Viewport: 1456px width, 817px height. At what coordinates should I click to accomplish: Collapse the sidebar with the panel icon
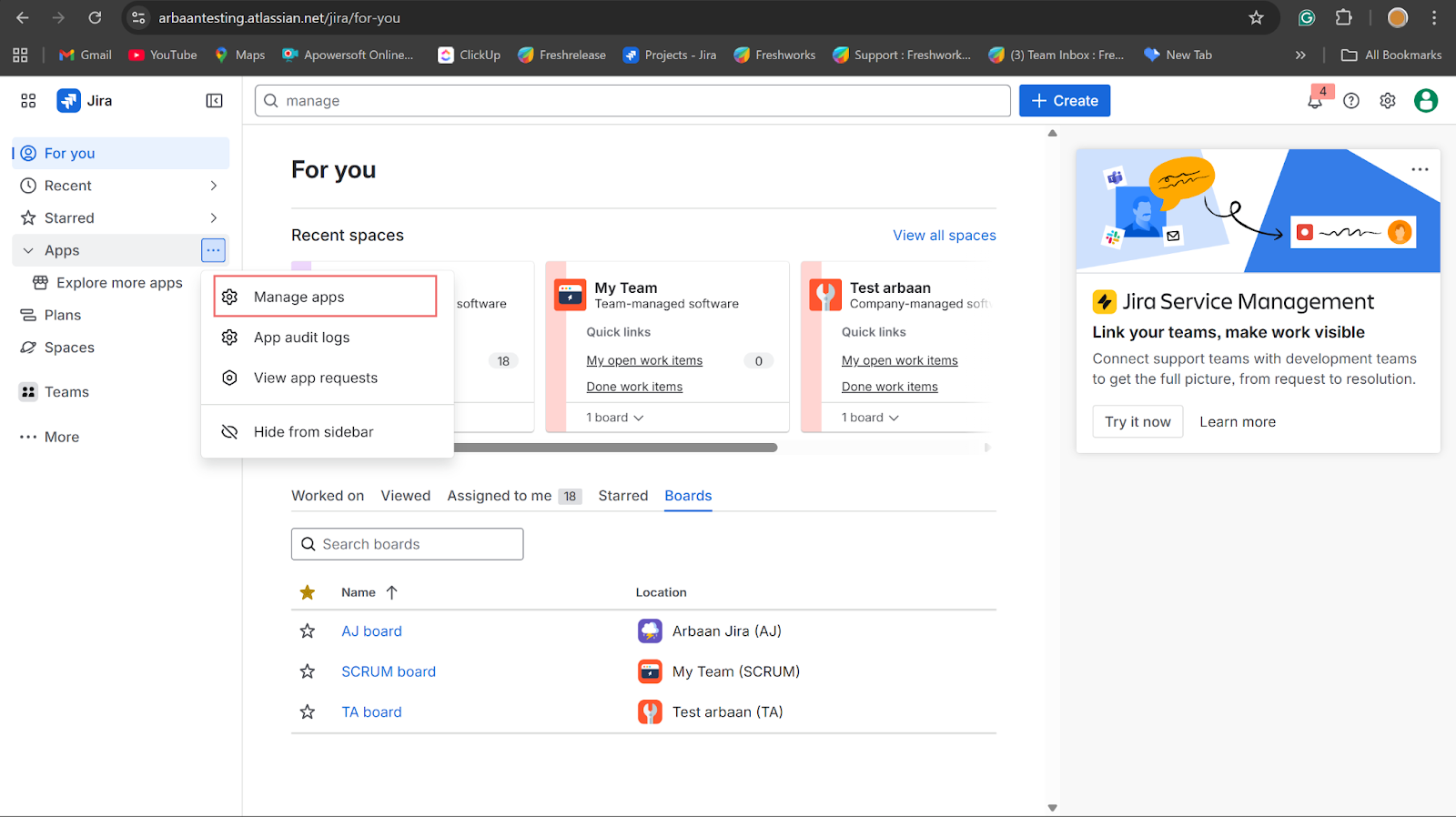pos(214,101)
